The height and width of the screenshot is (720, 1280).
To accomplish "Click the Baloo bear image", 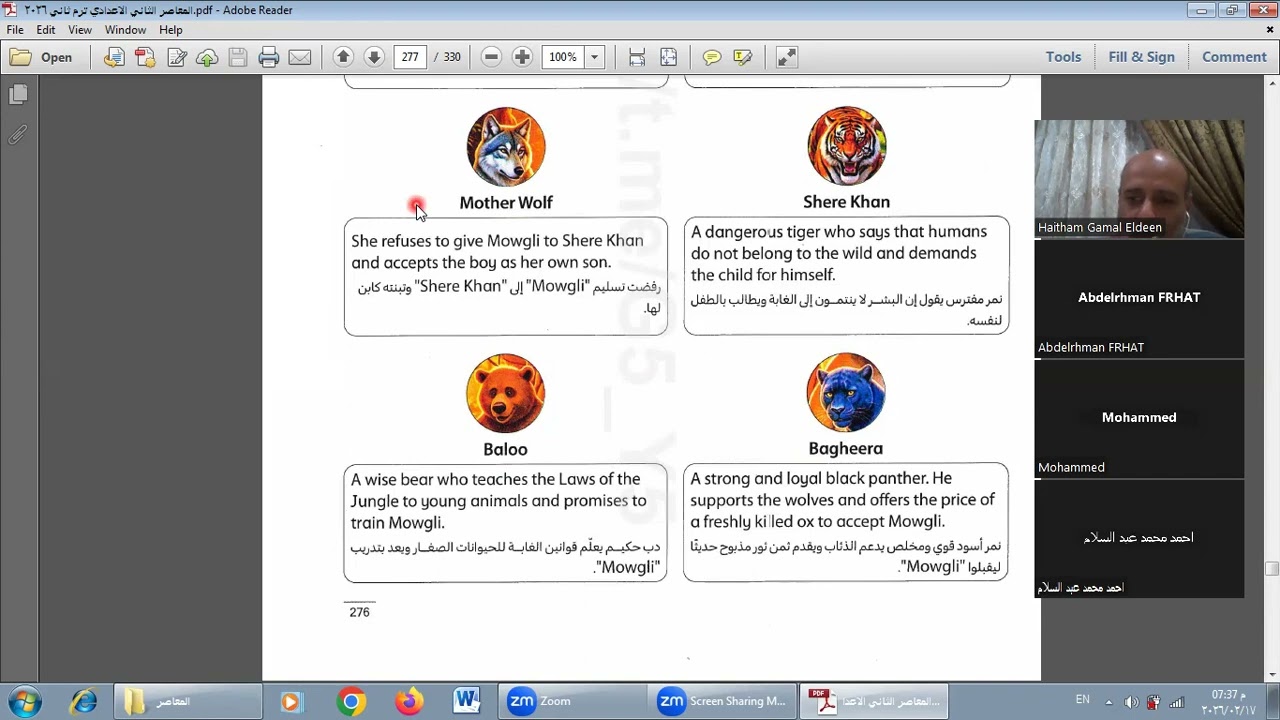I will click(x=506, y=393).
